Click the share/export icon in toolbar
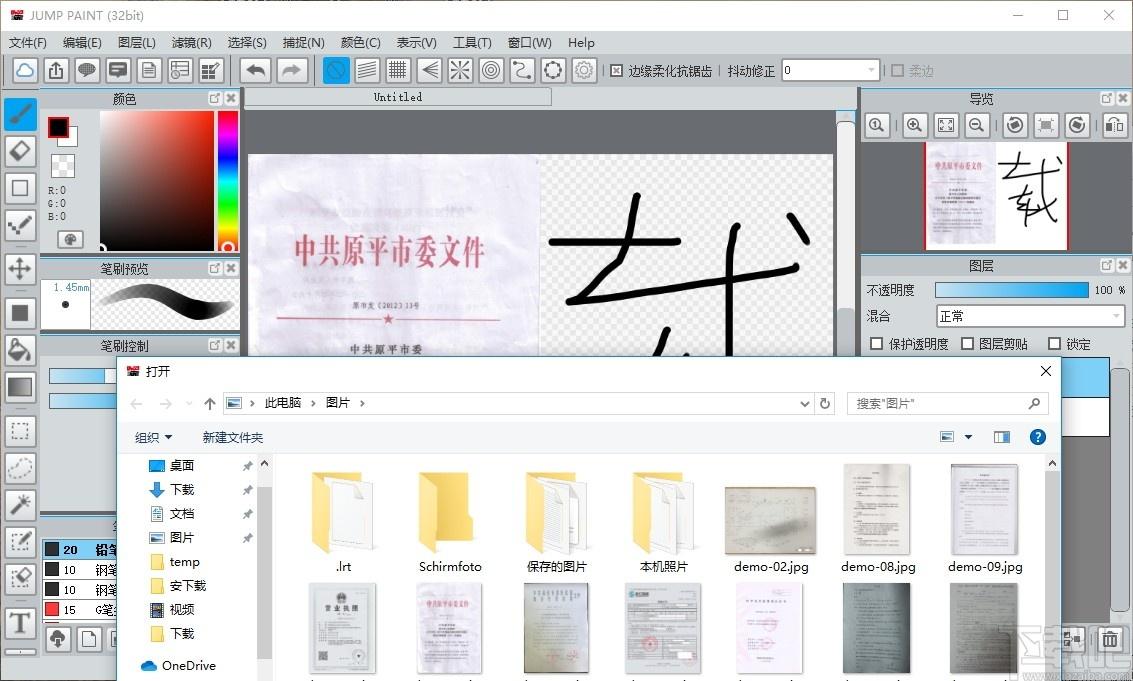1133x681 pixels. pyautogui.click(x=56, y=70)
